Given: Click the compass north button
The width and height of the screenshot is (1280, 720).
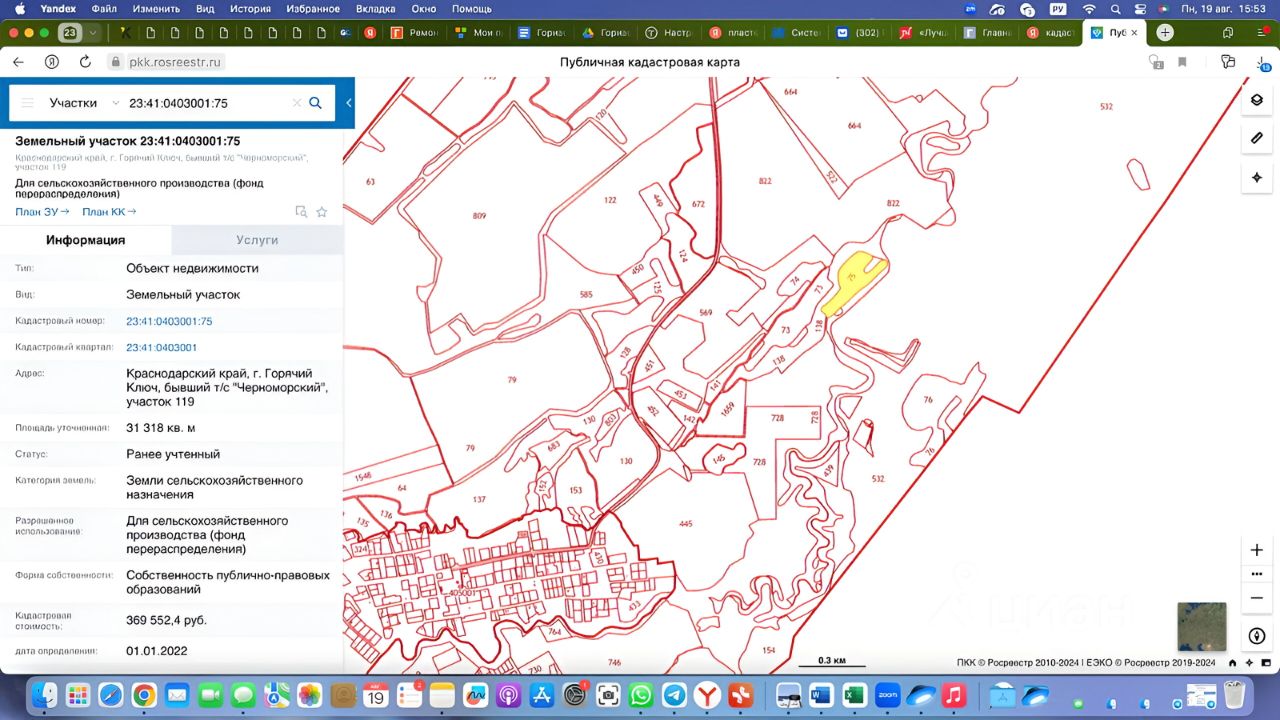Looking at the screenshot, I should pos(1257,636).
